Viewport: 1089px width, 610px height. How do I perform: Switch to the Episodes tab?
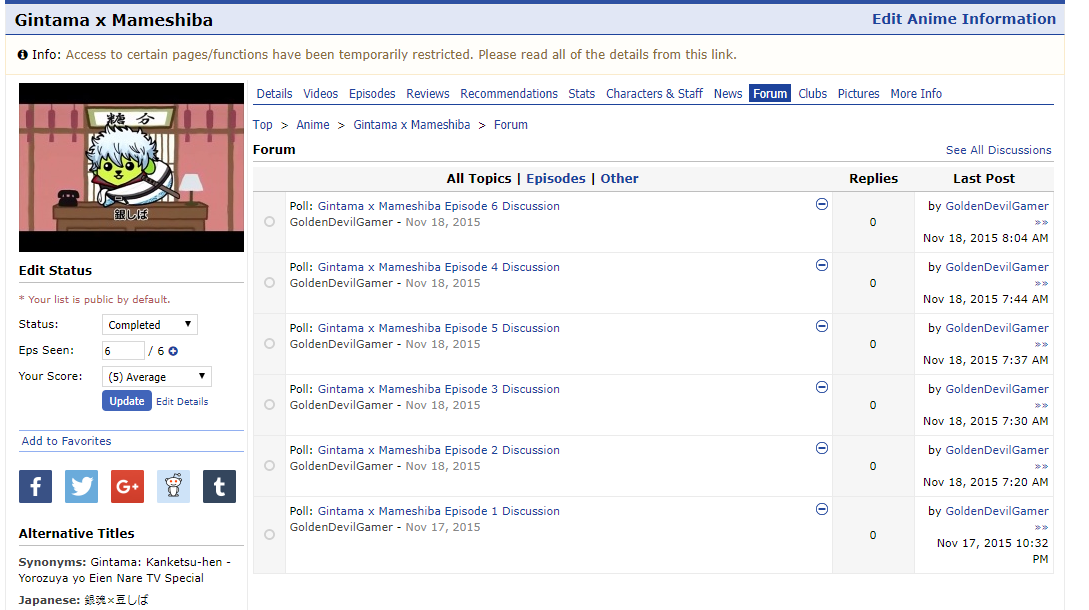372,94
